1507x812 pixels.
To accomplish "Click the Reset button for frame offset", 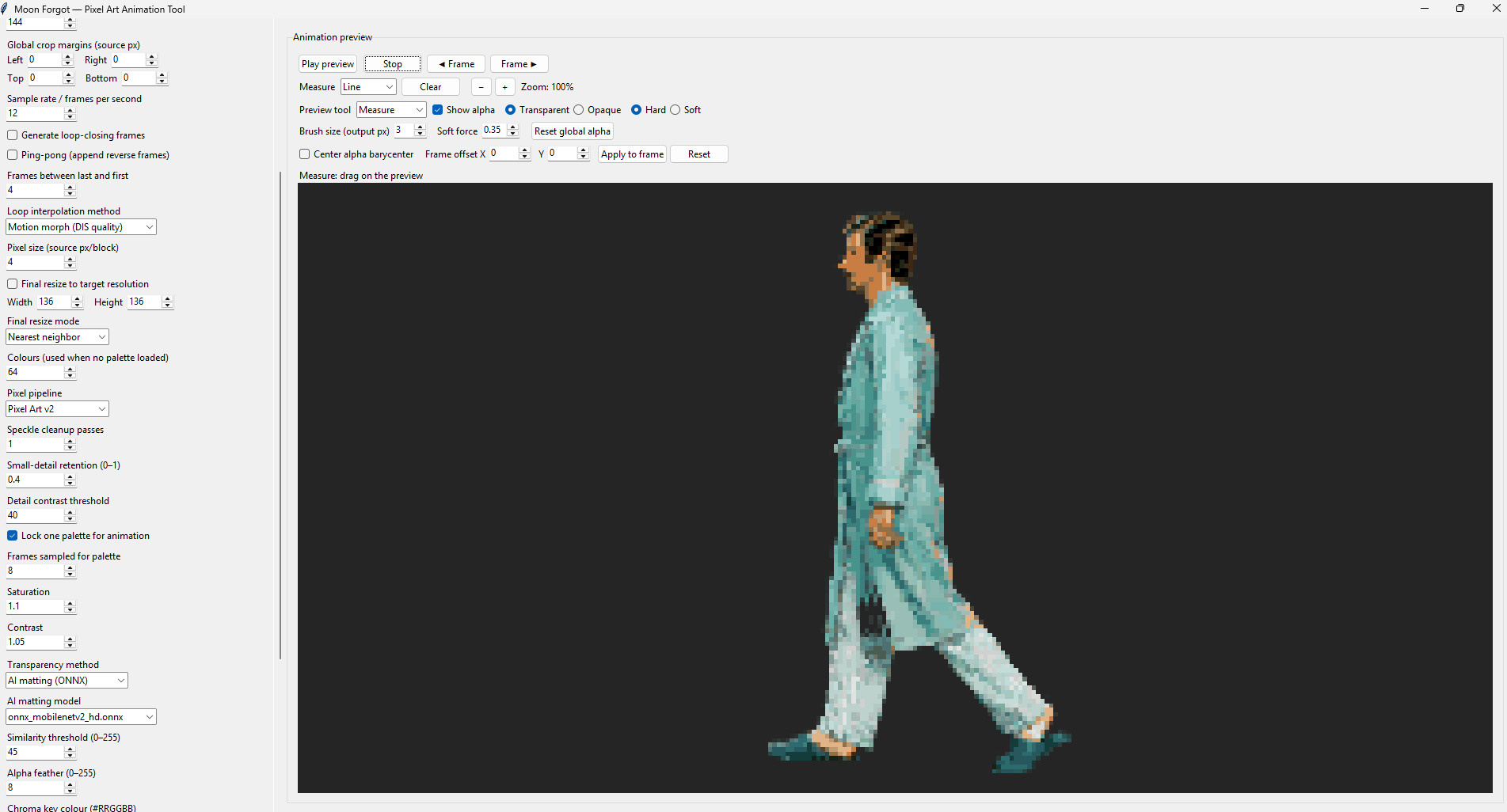I will pos(699,154).
